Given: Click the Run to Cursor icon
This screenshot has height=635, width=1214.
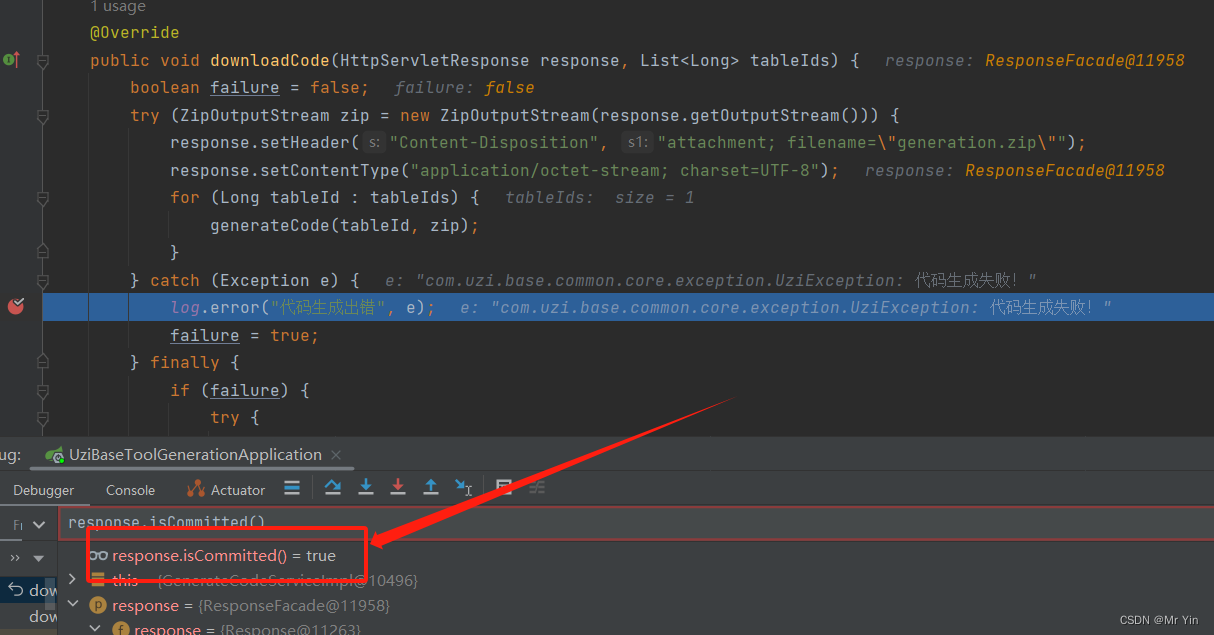Looking at the screenshot, I should (463, 488).
